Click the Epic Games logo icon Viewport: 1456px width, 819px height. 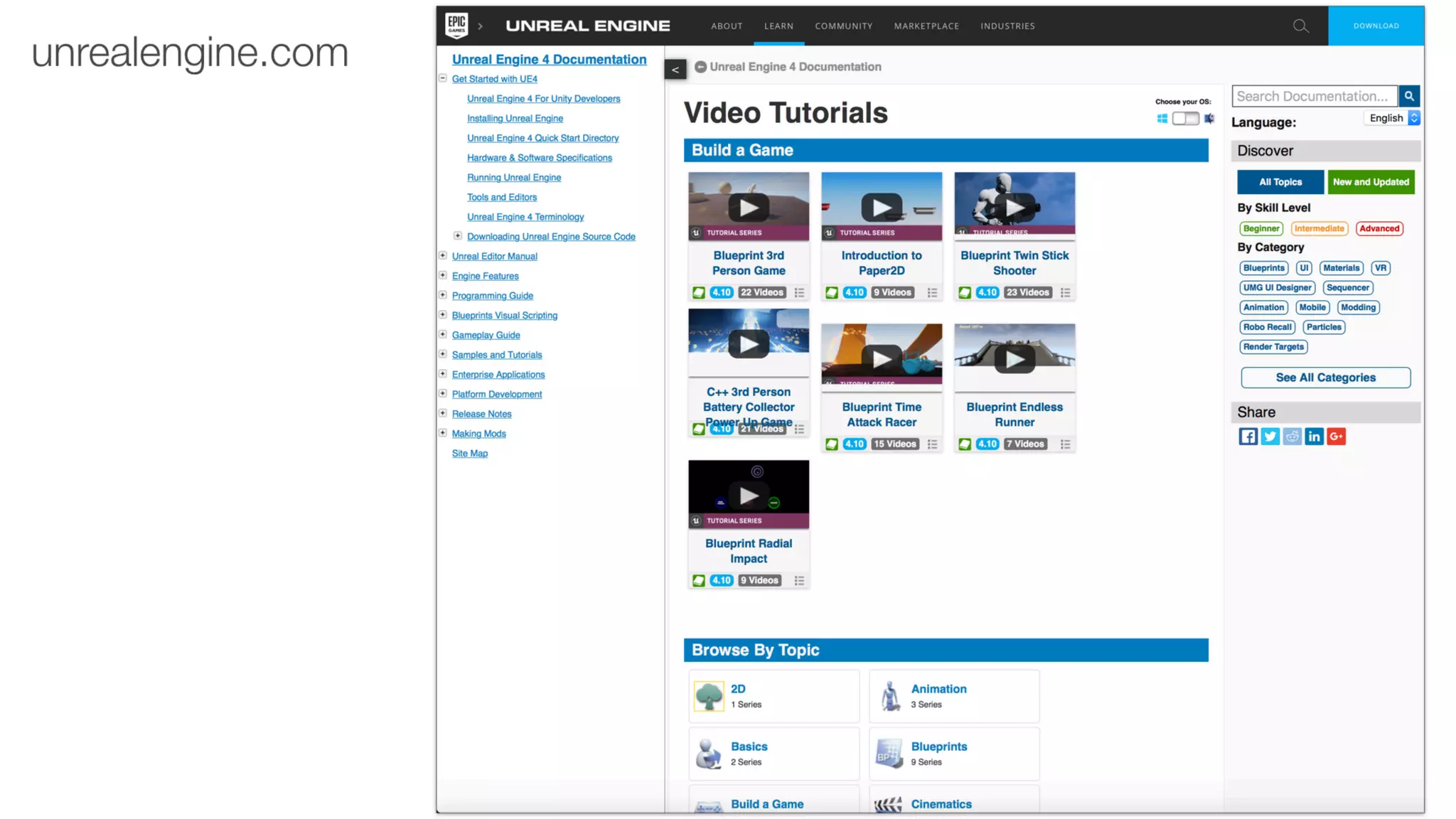coord(456,26)
